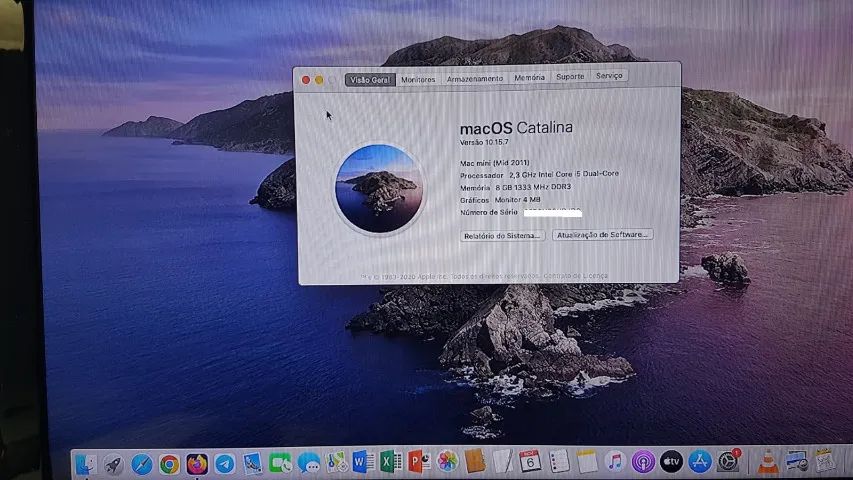Click the Versão 10.15.7 text
Viewport: 853px width, 480px height.
[484, 142]
